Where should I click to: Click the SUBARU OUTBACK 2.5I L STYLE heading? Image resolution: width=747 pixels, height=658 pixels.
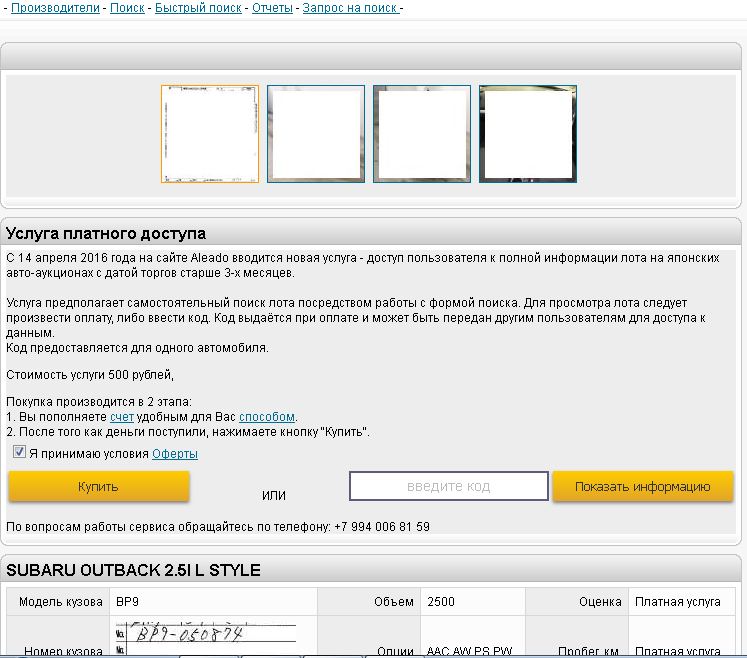133,570
